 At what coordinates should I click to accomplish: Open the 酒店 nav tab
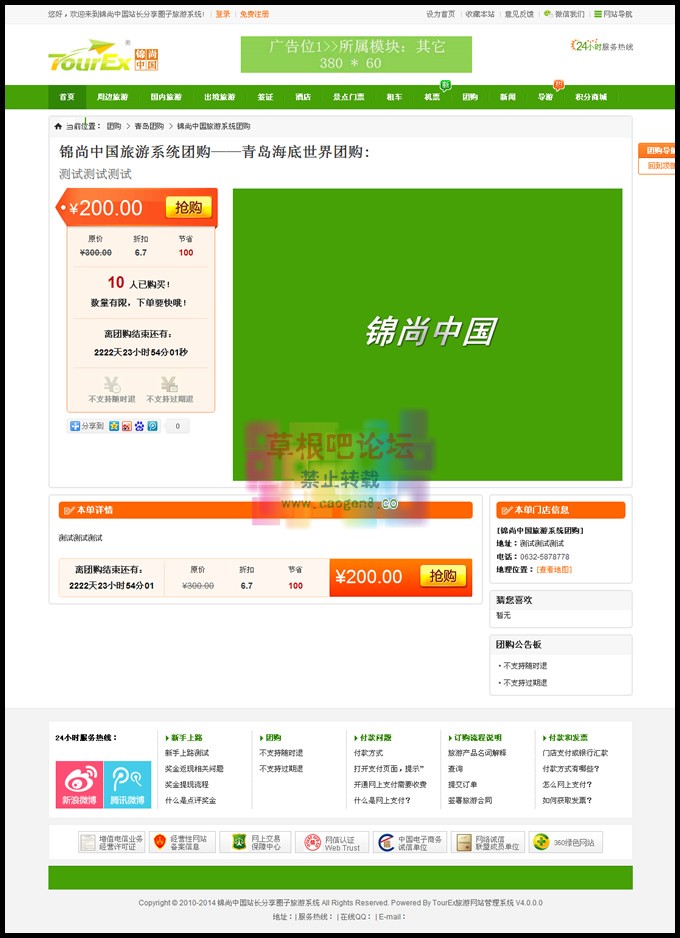click(x=303, y=97)
